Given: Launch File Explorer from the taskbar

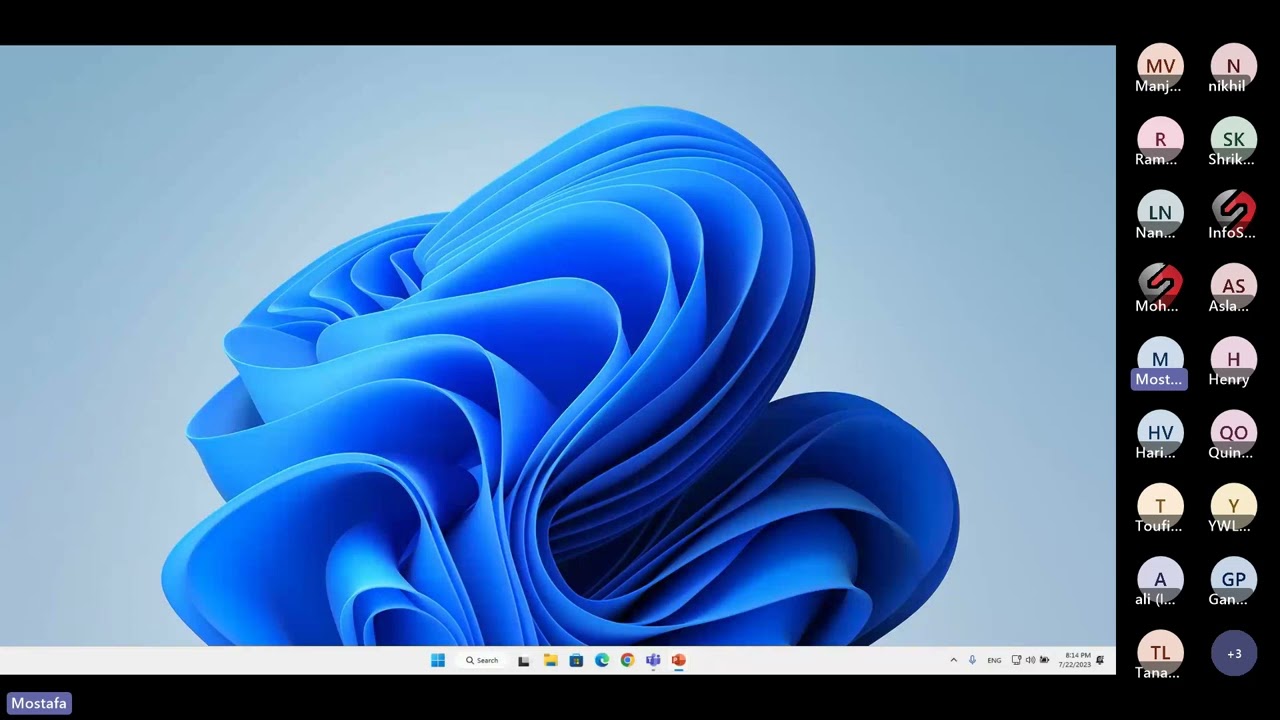Looking at the screenshot, I should 550,660.
